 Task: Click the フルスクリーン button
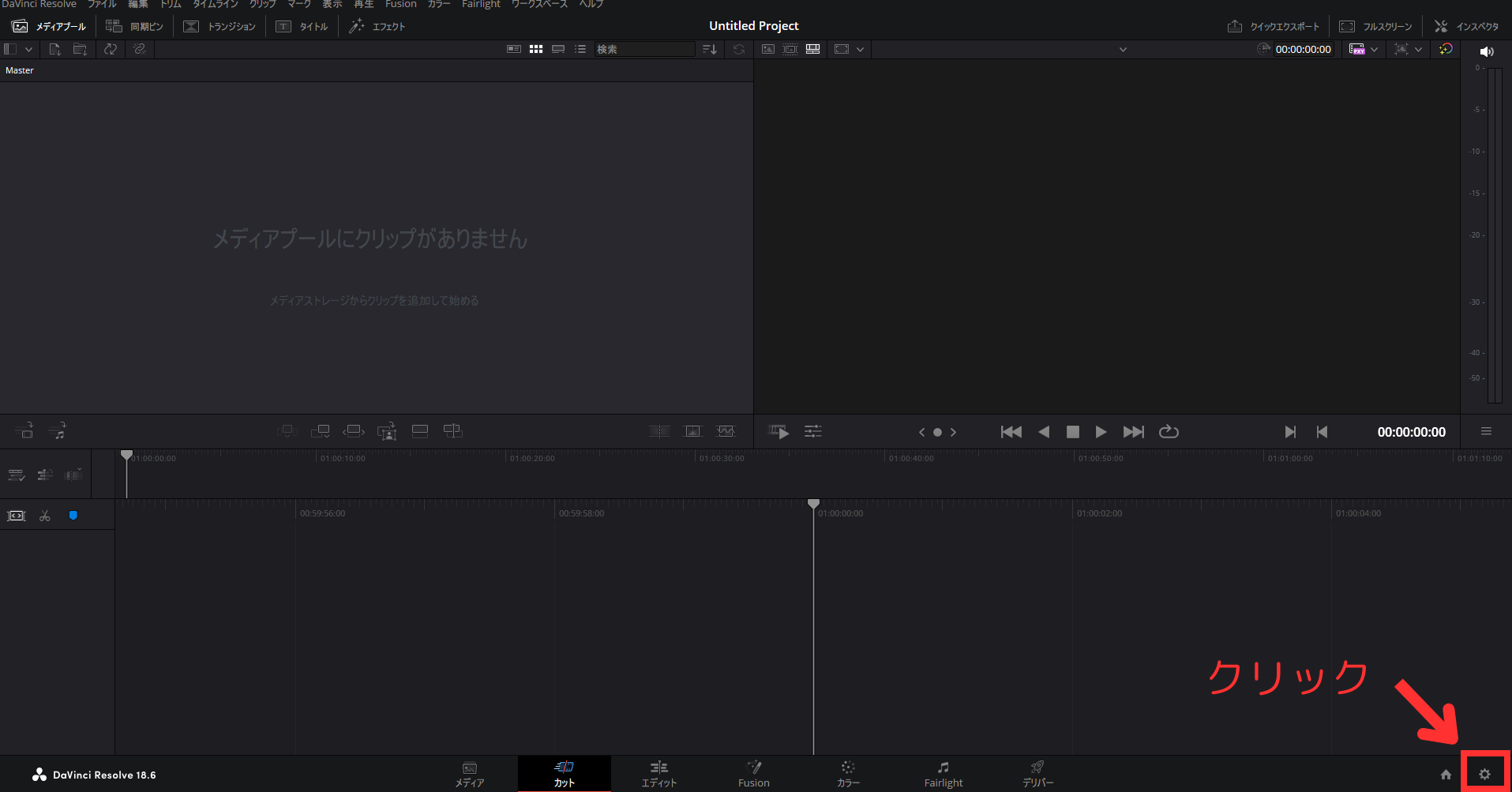(1375, 26)
